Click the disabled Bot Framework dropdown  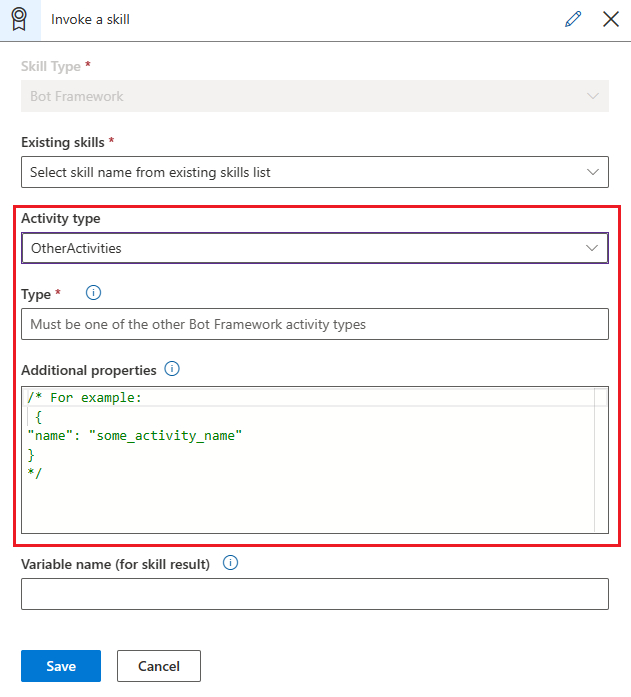[x=314, y=96]
